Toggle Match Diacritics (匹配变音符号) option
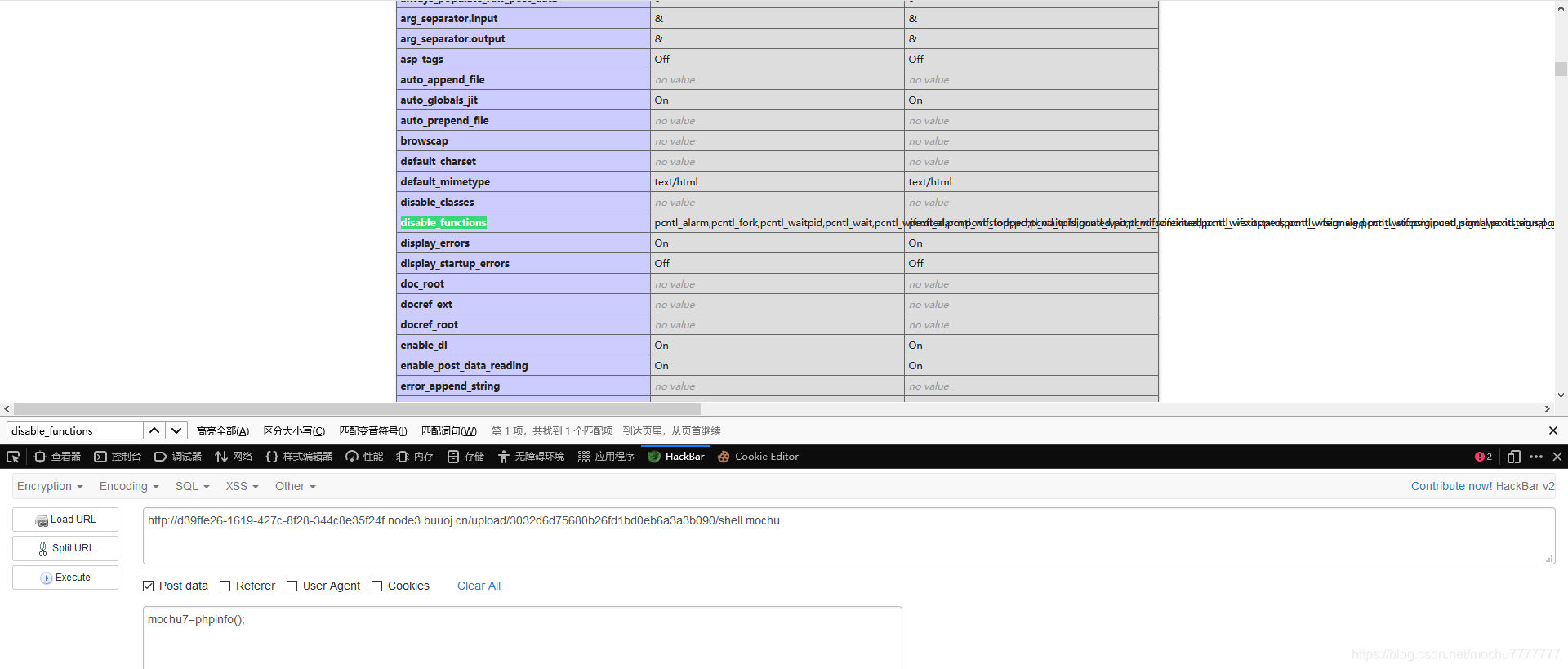Viewport: 1568px width, 669px height. [x=373, y=431]
